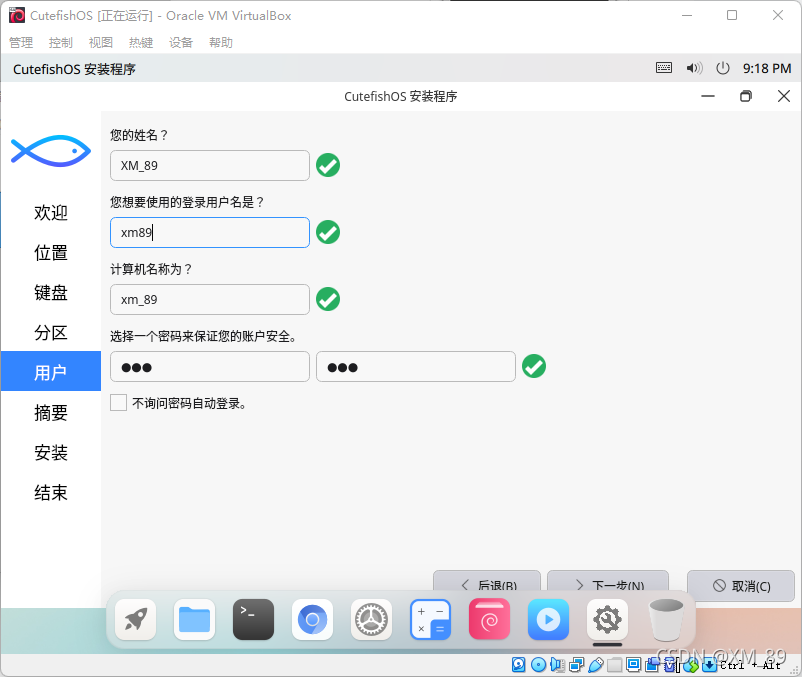Click the installer wrench-gear icon in dock

607,619
